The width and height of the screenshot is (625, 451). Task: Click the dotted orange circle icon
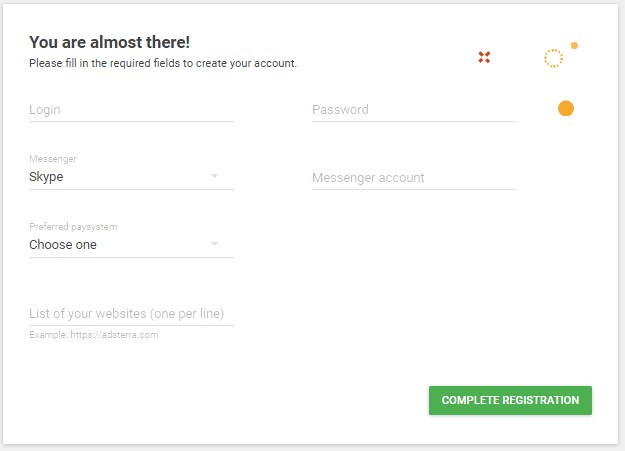click(x=554, y=59)
